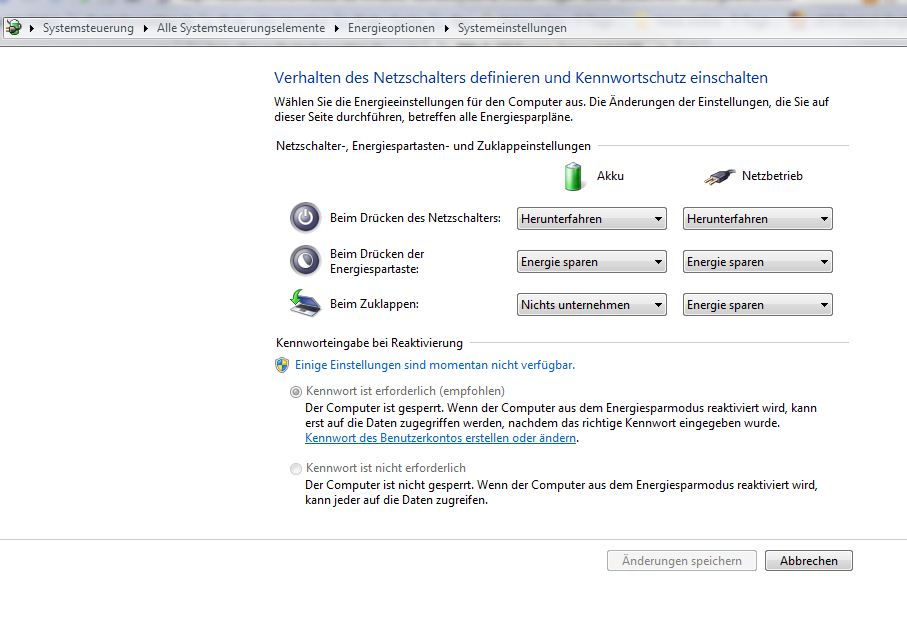This screenshot has width=907, height=619.
Task: Click the power button Netzschalter icon
Action: point(305,218)
